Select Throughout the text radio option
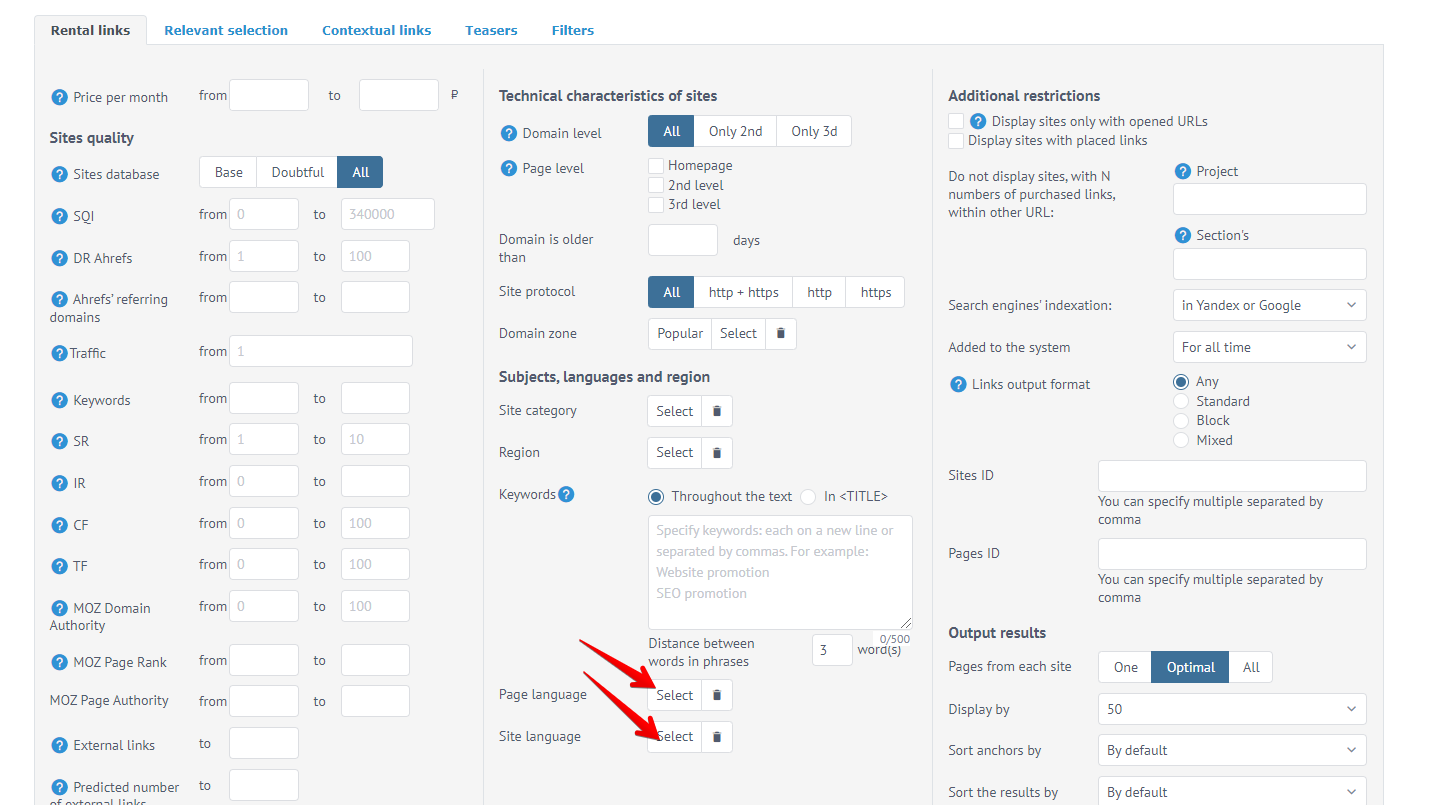Viewport: 1446px width, 805px height. click(656, 496)
